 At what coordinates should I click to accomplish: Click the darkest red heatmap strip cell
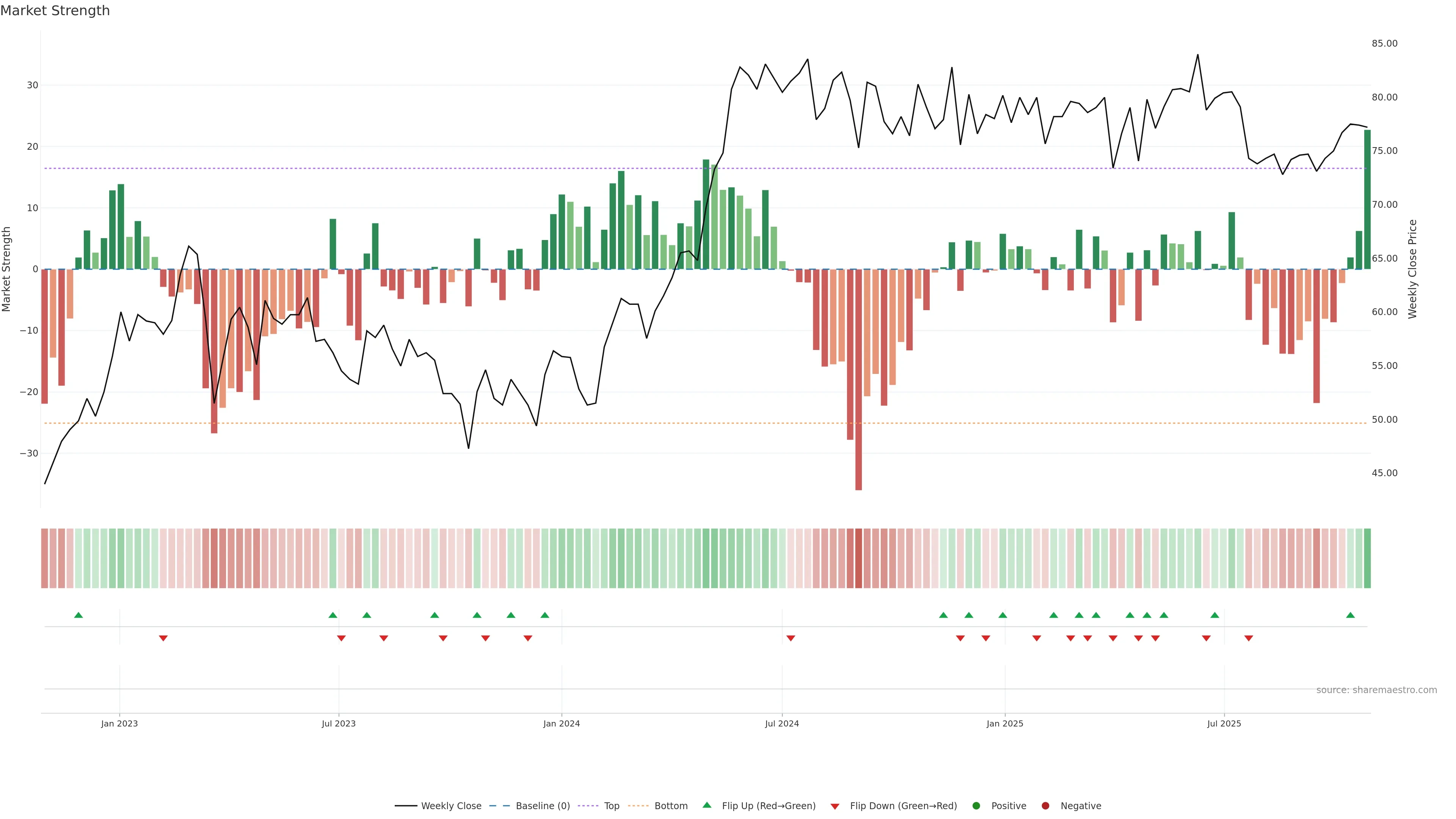point(858,558)
